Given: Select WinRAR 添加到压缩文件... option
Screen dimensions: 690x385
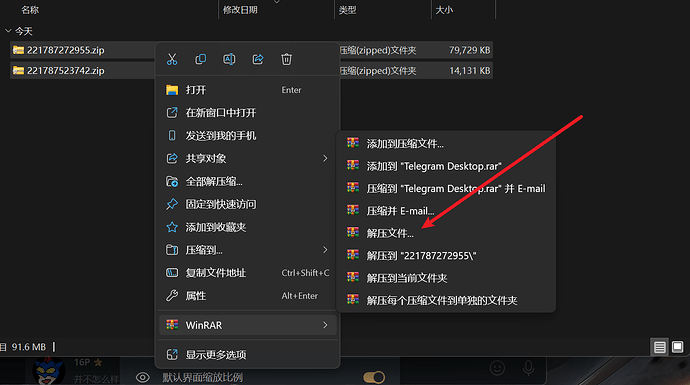Looking at the screenshot, I should (446, 143).
